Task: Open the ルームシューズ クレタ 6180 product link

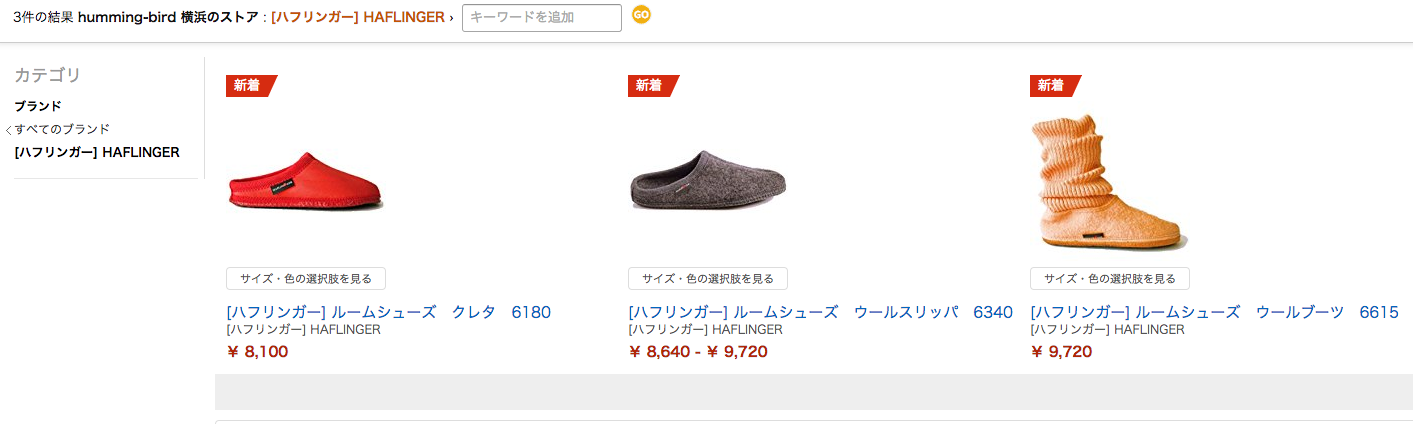Action: (388, 312)
